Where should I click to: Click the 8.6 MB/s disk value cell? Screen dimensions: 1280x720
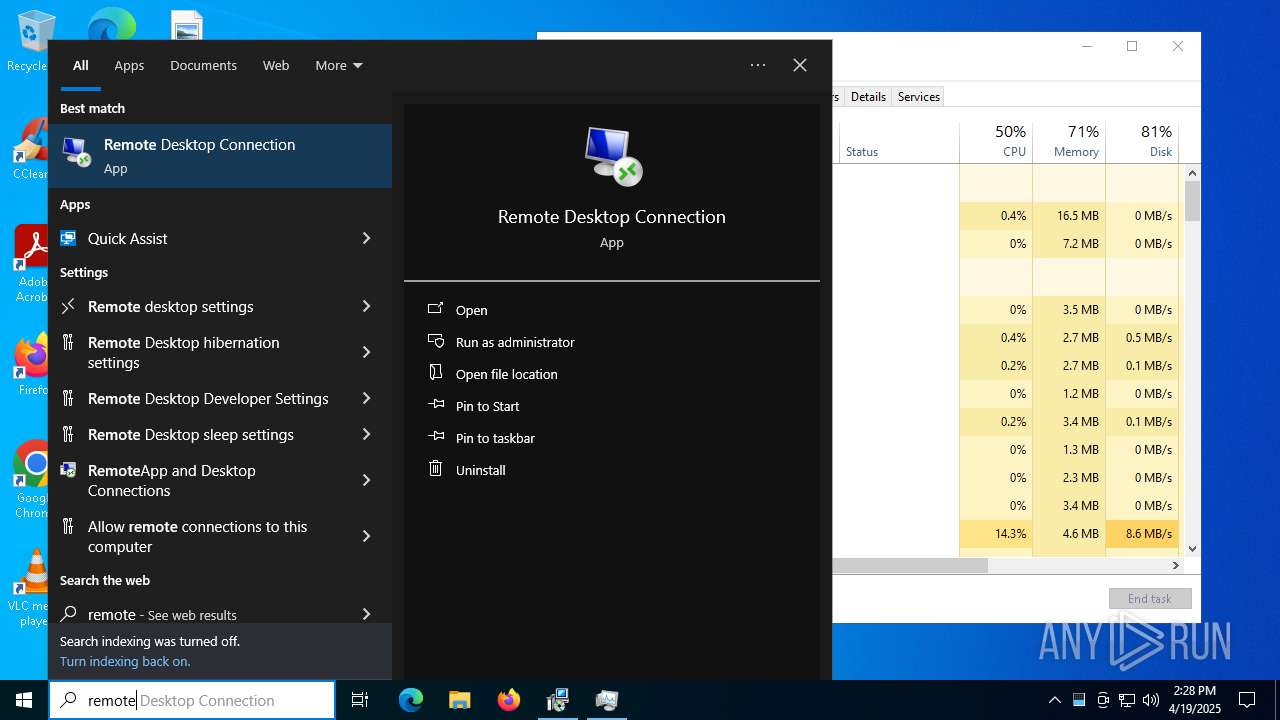(1142, 534)
